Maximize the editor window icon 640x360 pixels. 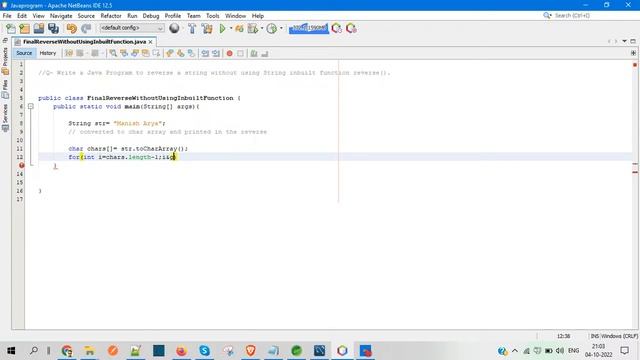[x=633, y=41]
